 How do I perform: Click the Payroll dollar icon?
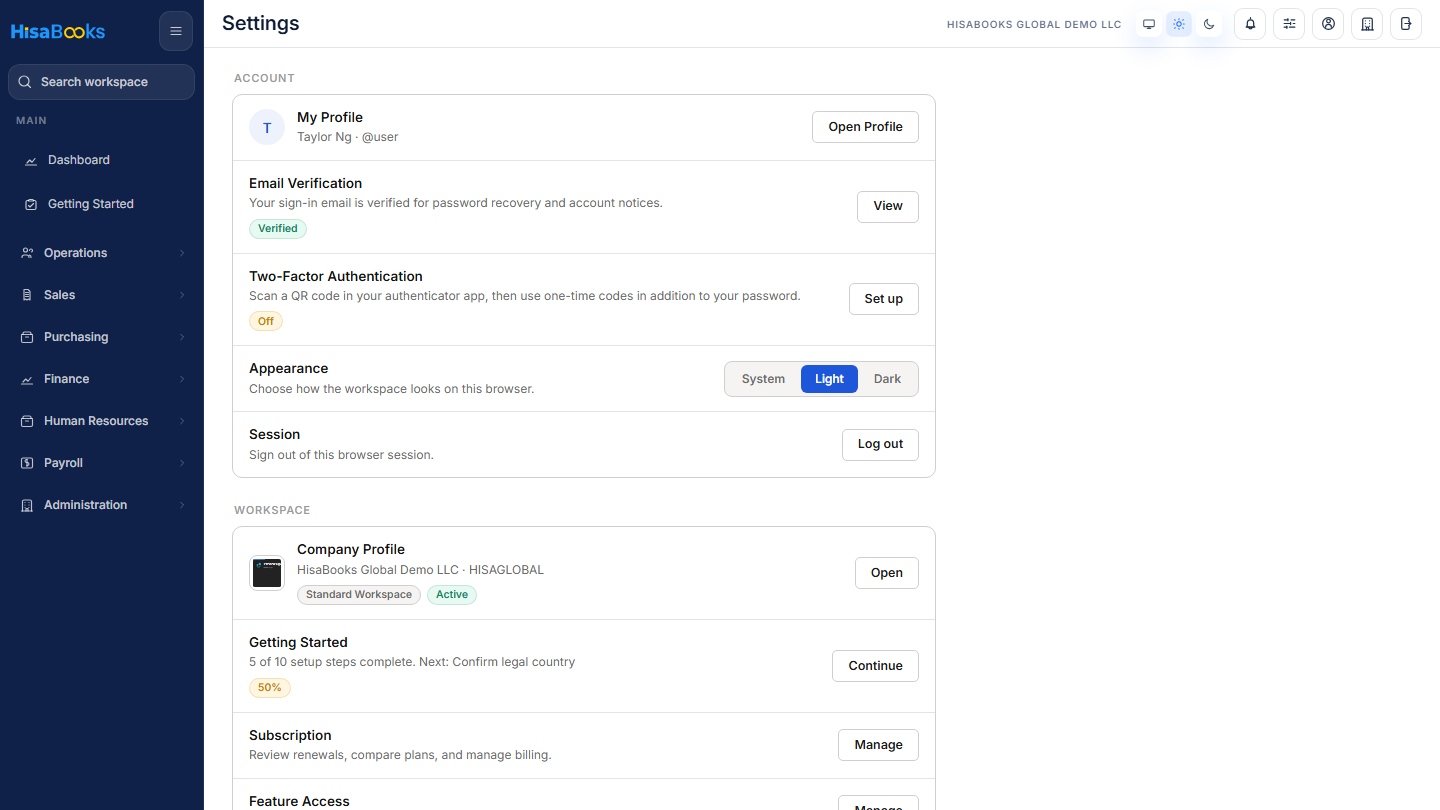point(27,463)
